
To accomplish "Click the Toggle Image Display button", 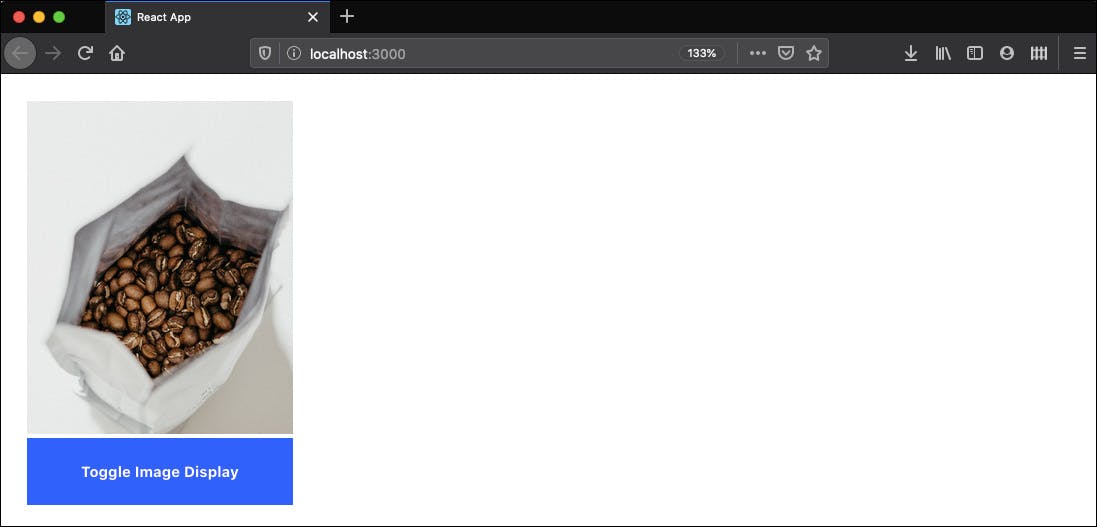I will 160,471.
